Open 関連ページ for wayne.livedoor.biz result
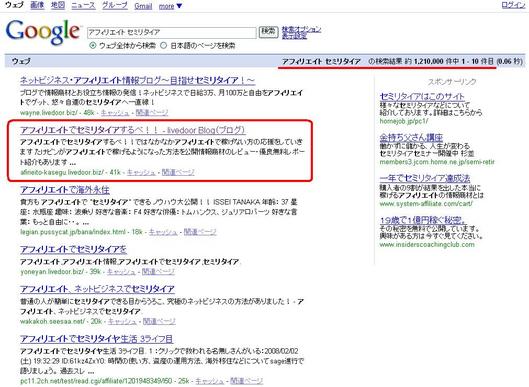529x387 pixels. [152, 113]
